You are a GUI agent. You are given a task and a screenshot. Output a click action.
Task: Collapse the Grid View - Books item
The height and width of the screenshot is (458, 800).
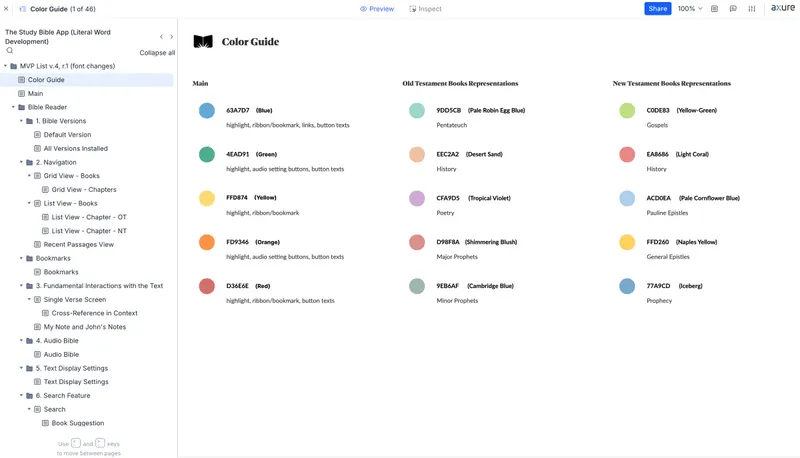[29, 175]
